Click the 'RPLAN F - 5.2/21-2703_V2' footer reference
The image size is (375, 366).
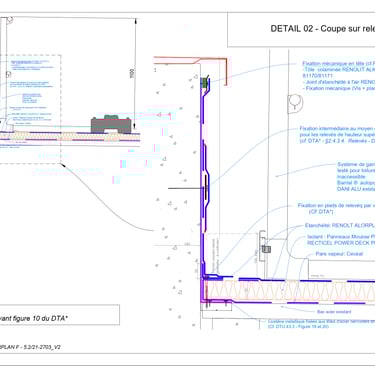point(30,347)
